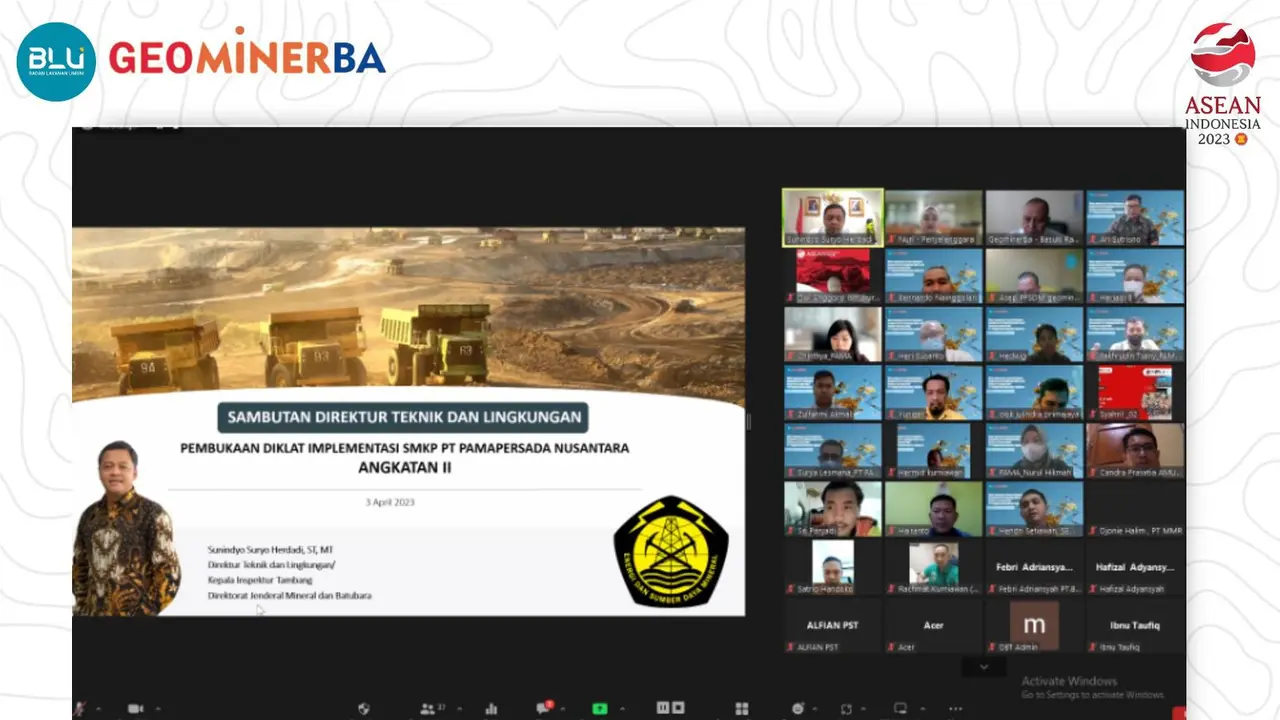This screenshot has height=720, width=1280.
Task: Open the Chat icon with notification
Action: [x=545, y=708]
